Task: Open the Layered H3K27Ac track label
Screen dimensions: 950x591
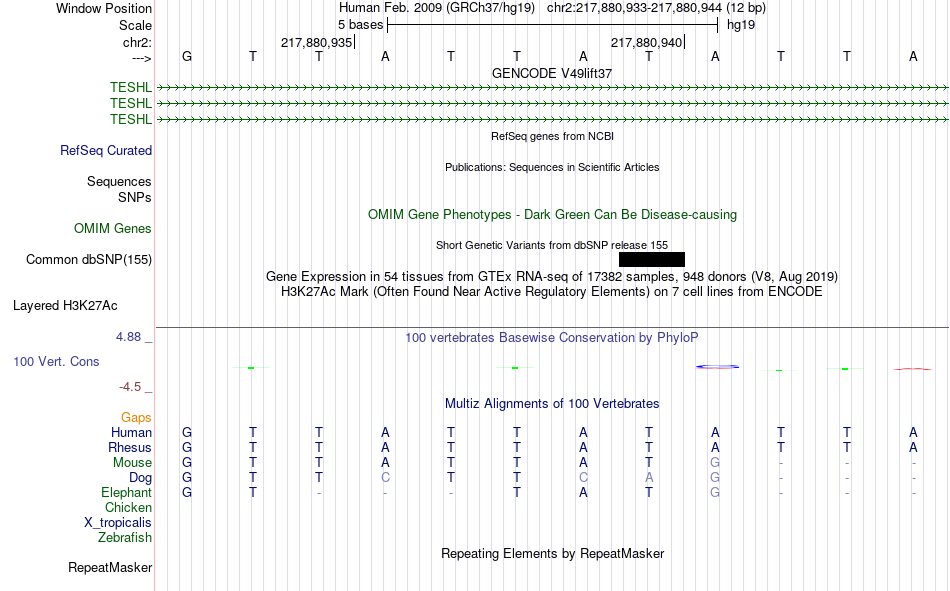Action: pos(65,306)
